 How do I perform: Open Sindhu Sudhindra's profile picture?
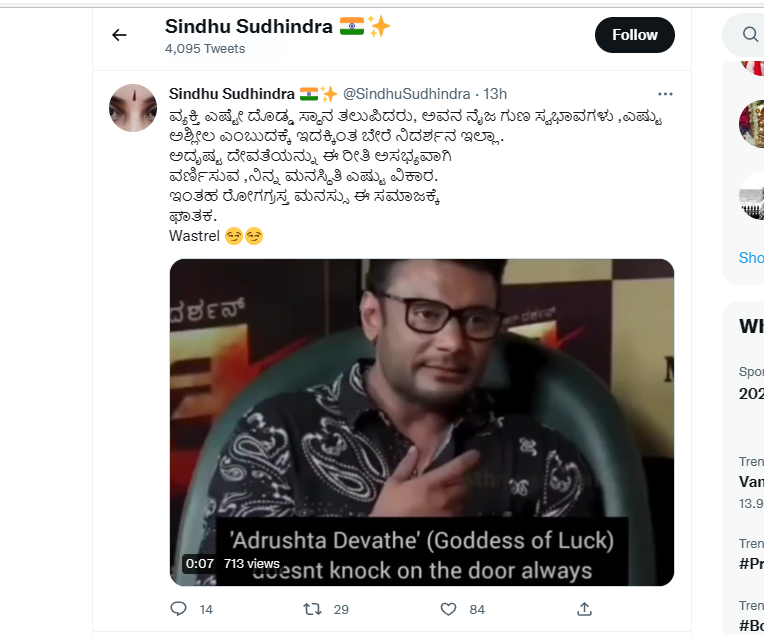(133, 108)
